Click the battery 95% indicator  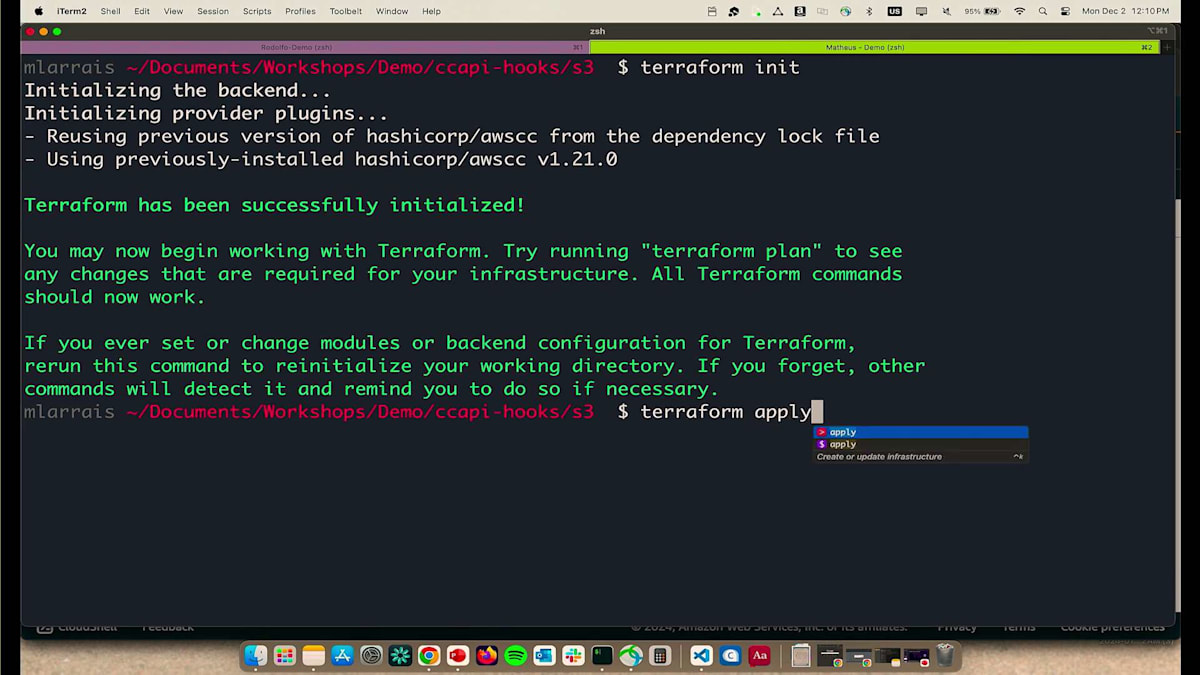(x=982, y=11)
